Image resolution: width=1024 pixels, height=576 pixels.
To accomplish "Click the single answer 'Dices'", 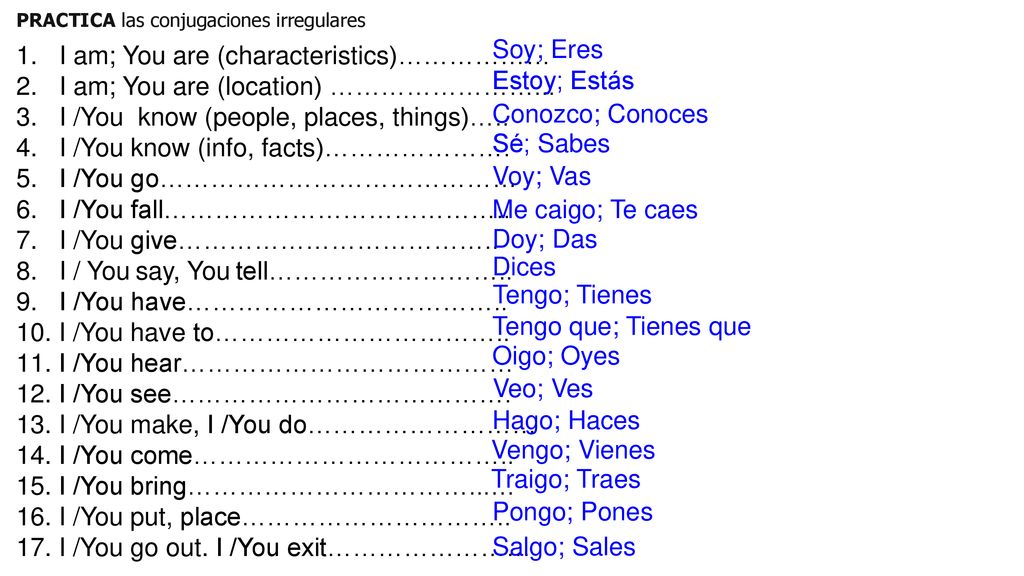I will [x=524, y=267].
